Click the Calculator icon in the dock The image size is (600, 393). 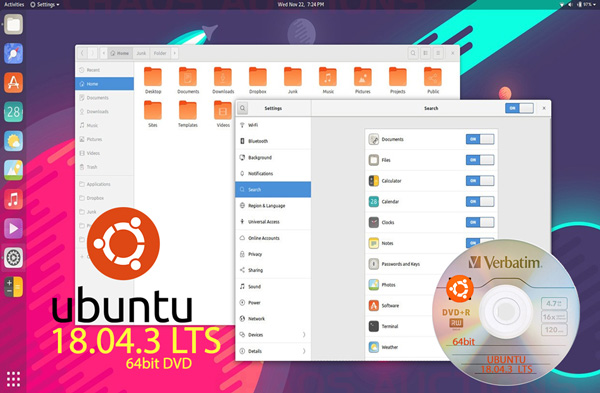13,287
